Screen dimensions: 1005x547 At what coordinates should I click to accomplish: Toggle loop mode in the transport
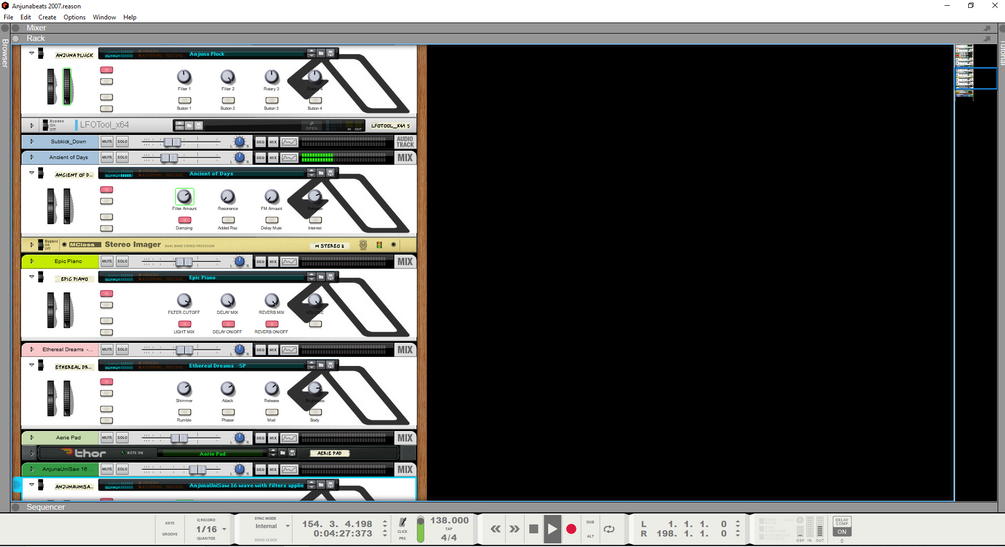point(609,529)
